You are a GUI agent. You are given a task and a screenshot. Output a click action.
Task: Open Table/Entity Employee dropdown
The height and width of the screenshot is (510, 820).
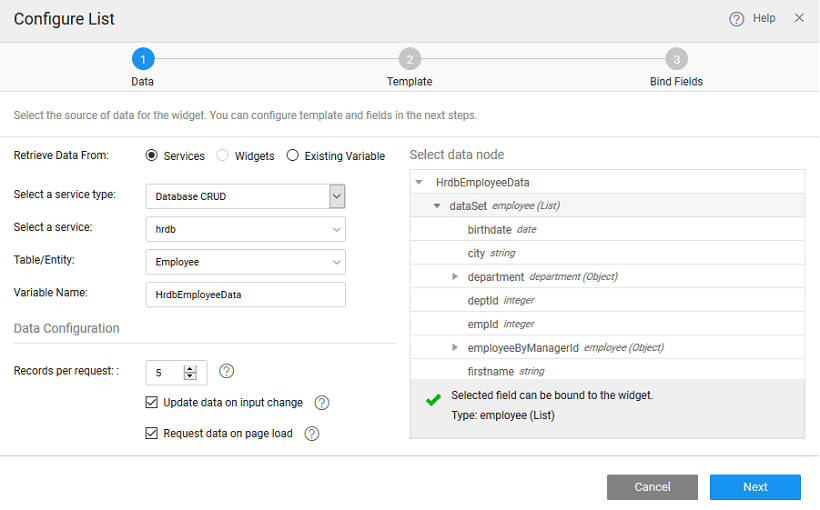(245, 262)
